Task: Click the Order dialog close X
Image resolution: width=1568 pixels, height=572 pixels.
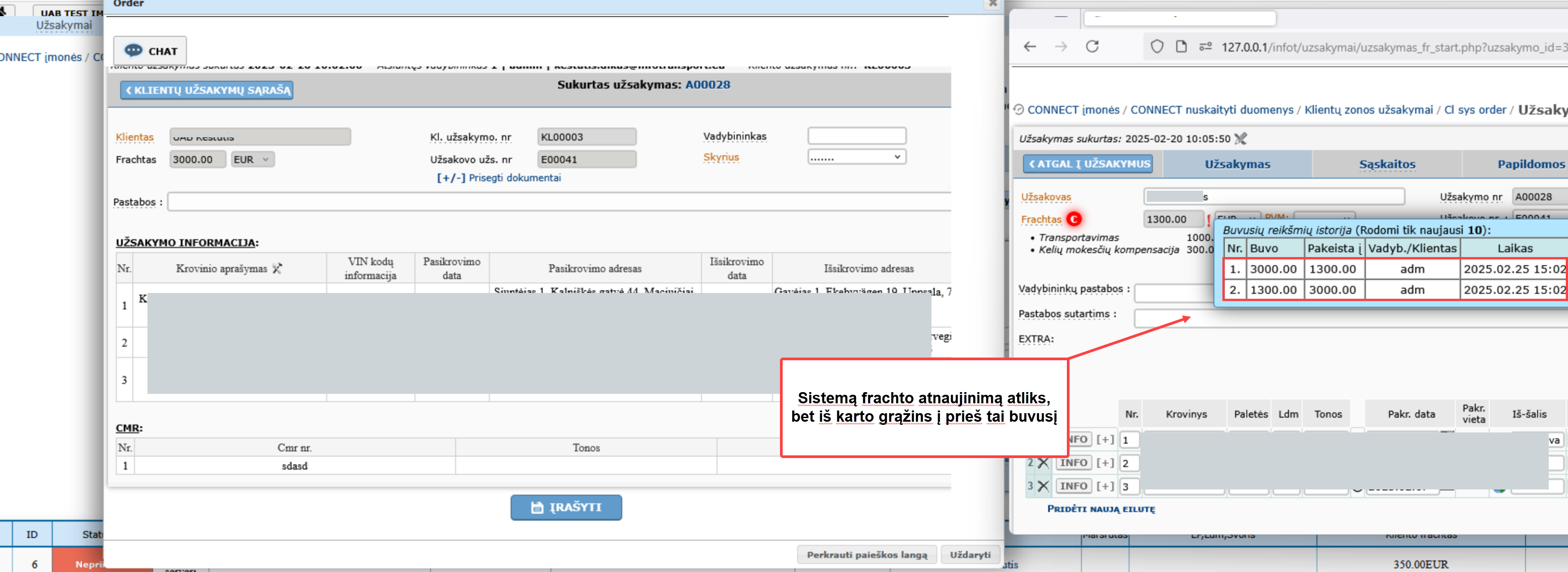Action: 993,4
